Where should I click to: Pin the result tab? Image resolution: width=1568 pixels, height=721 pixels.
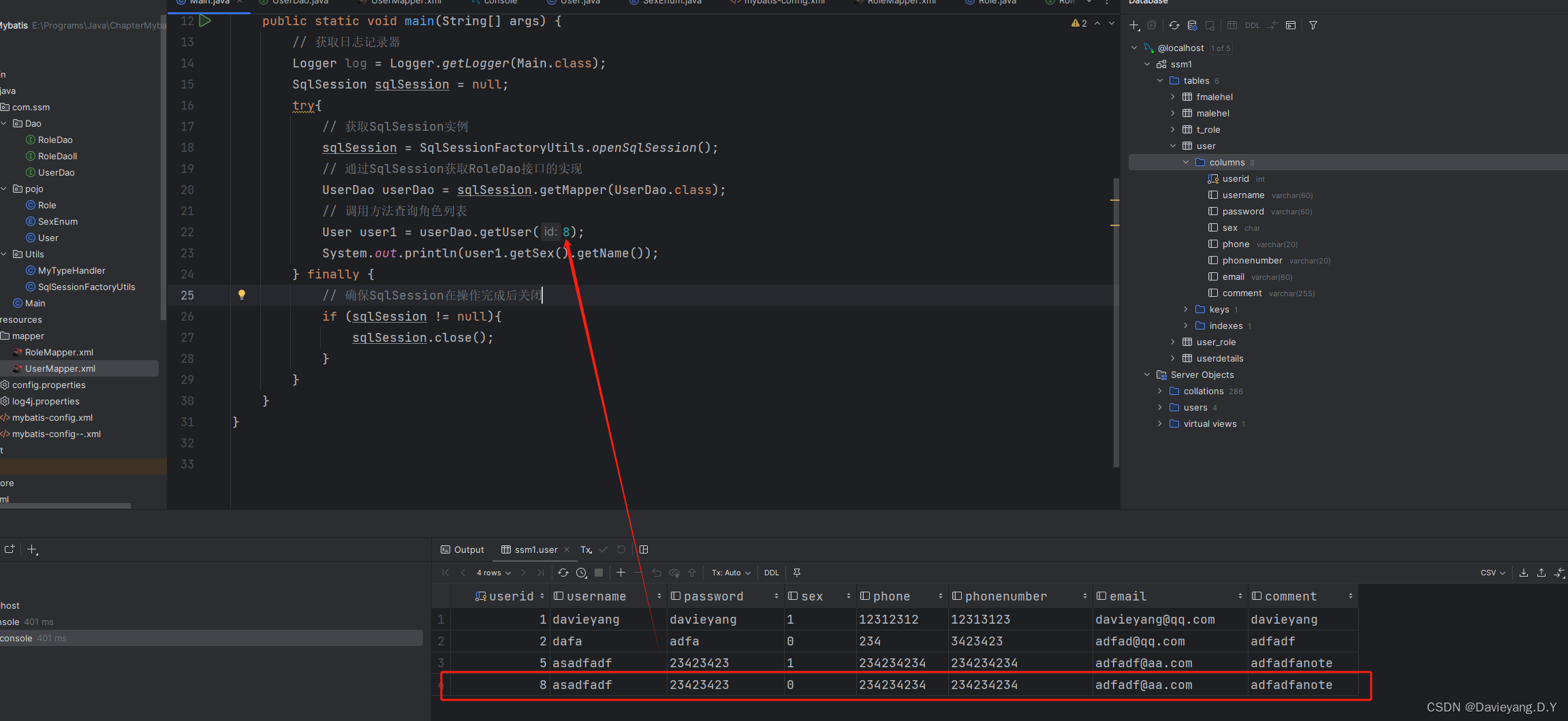click(797, 573)
